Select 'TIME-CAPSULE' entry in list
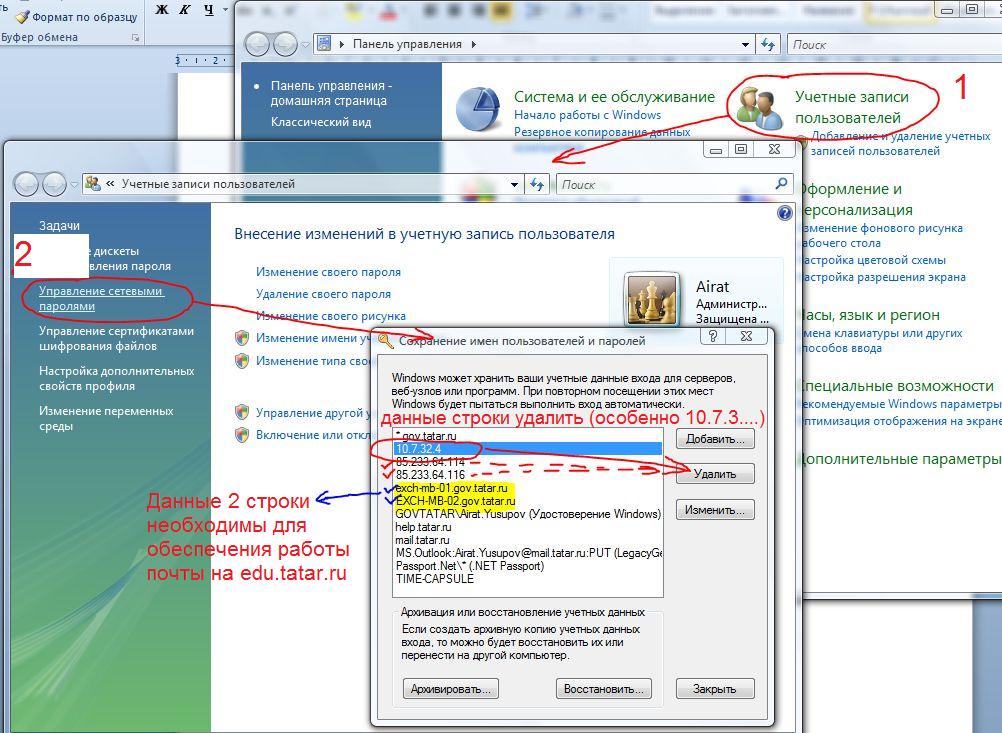 coord(528,579)
